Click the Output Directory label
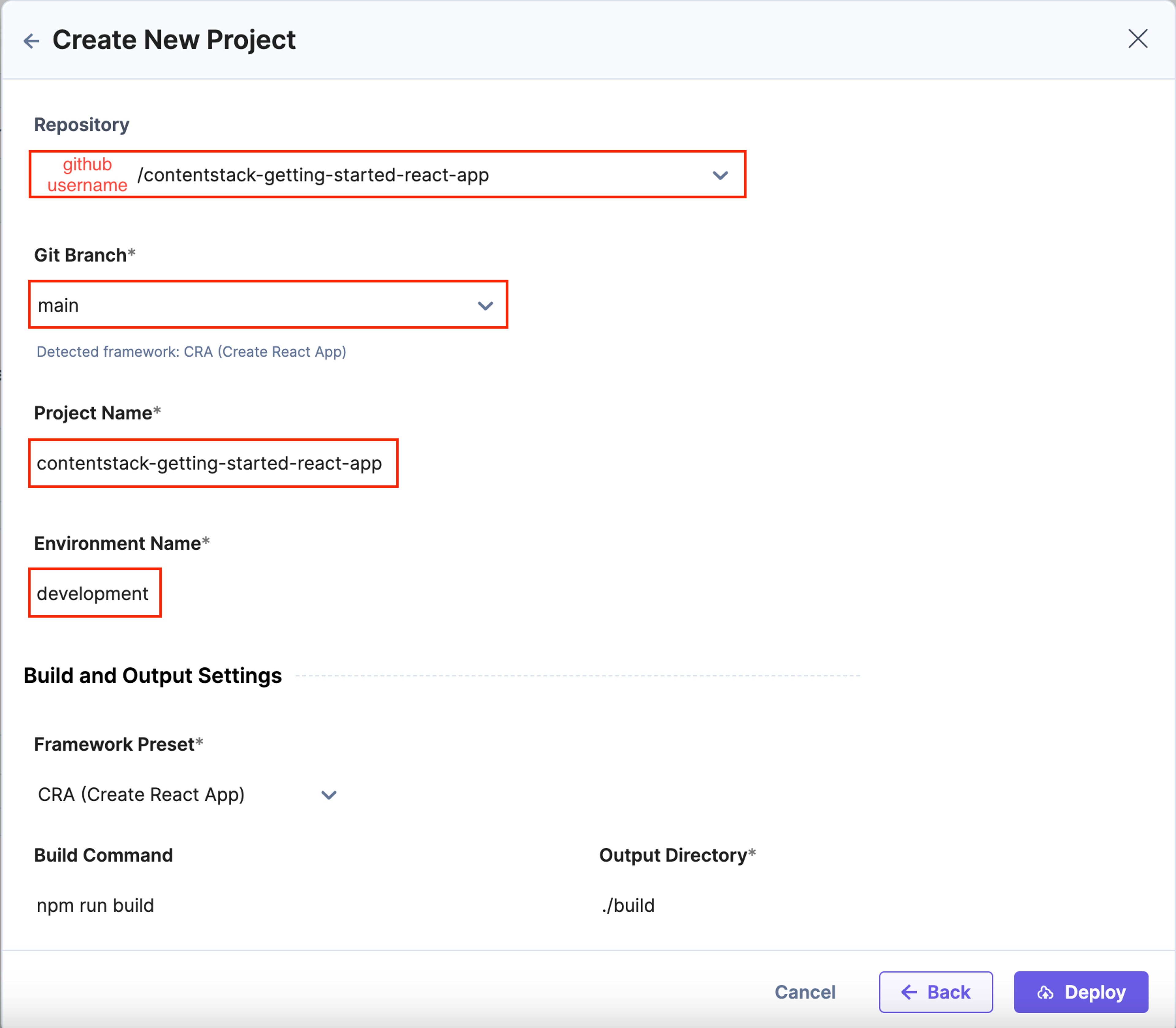1176x1028 pixels. click(677, 855)
